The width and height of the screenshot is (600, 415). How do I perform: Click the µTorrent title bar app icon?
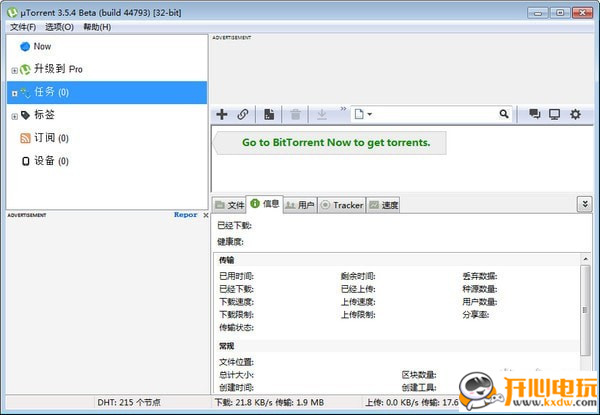[12, 12]
